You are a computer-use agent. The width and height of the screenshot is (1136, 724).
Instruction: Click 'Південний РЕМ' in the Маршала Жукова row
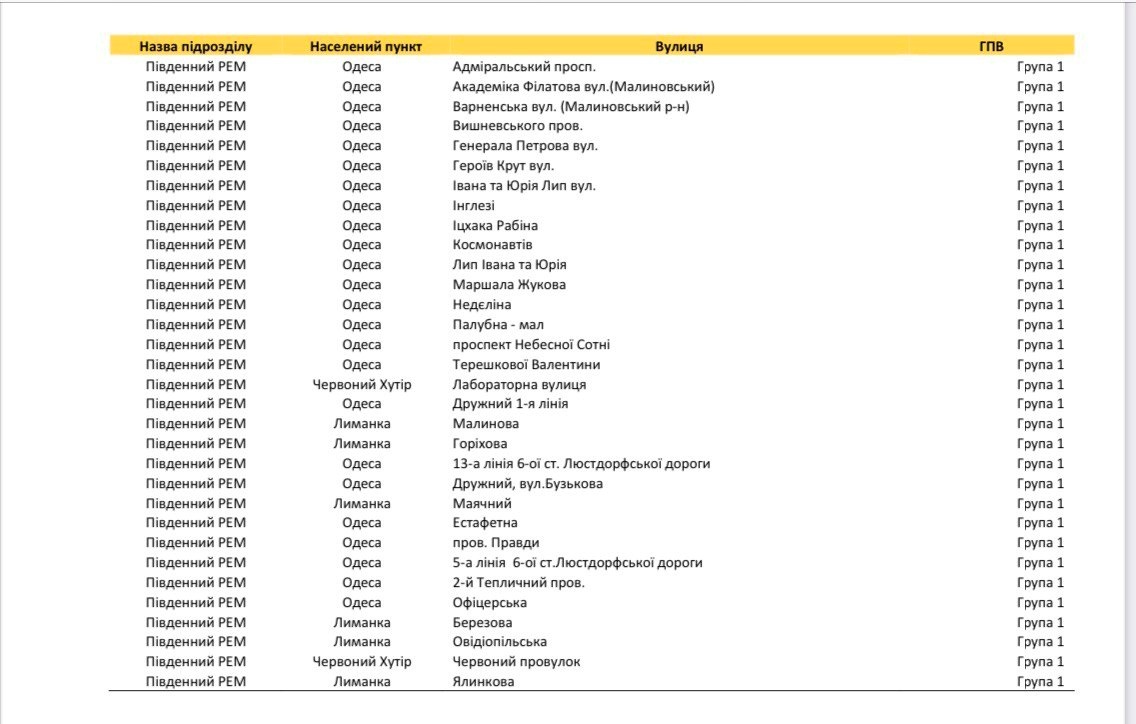coord(196,285)
